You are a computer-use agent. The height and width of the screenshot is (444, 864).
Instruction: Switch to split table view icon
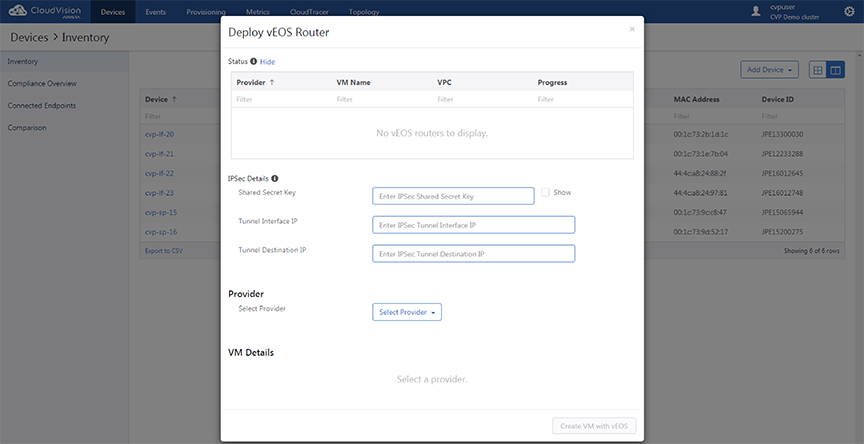click(x=835, y=70)
